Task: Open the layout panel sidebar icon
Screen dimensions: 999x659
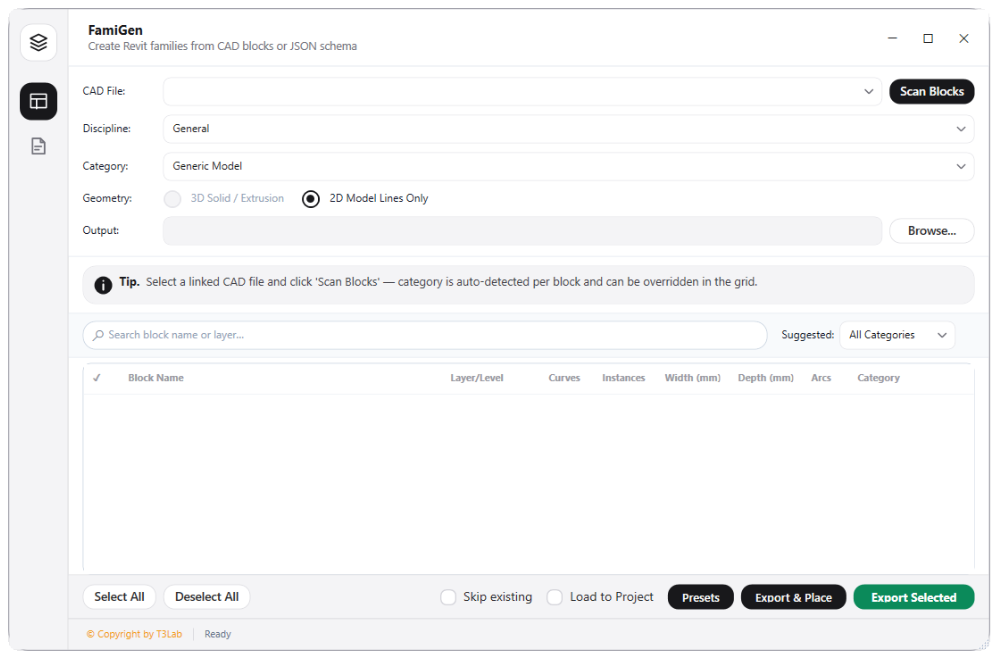Action: click(x=38, y=101)
